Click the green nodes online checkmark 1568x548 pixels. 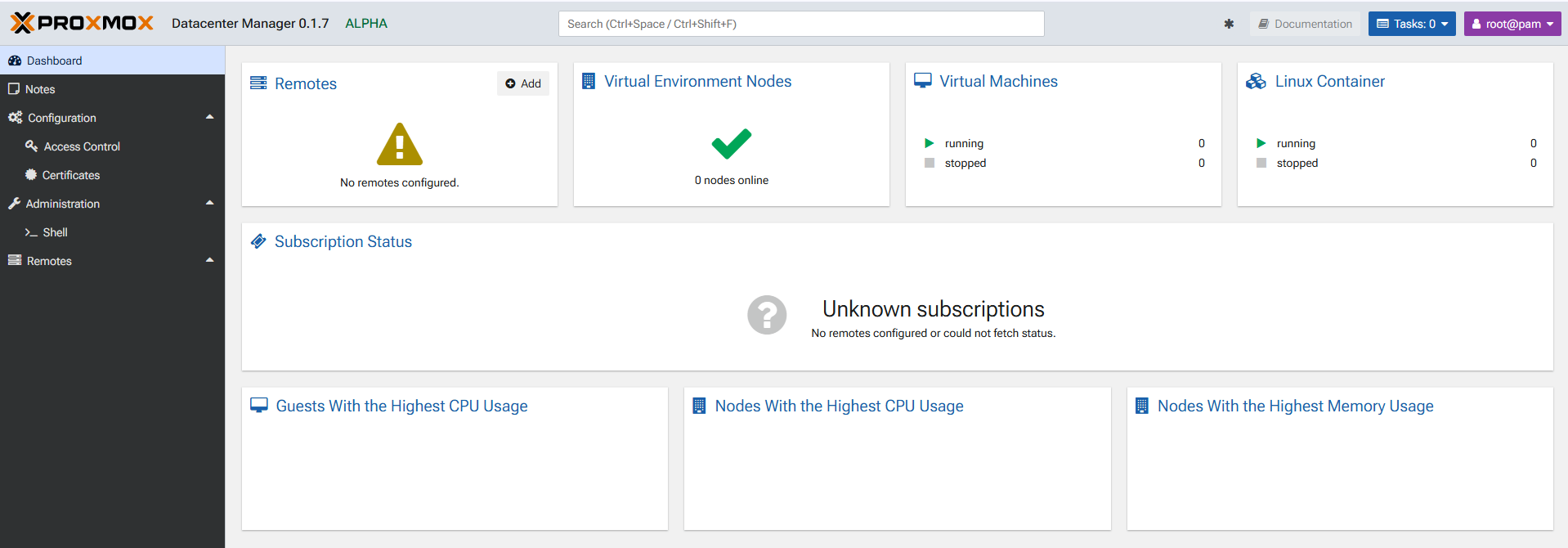(731, 144)
